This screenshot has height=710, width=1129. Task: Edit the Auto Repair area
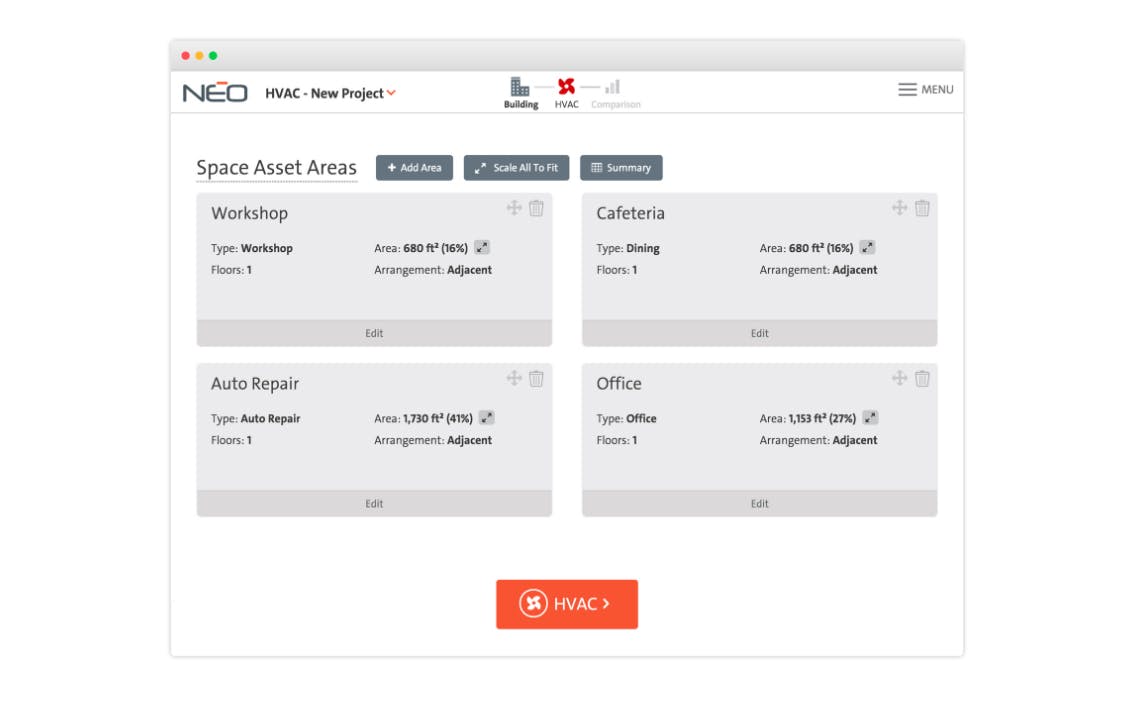373,503
